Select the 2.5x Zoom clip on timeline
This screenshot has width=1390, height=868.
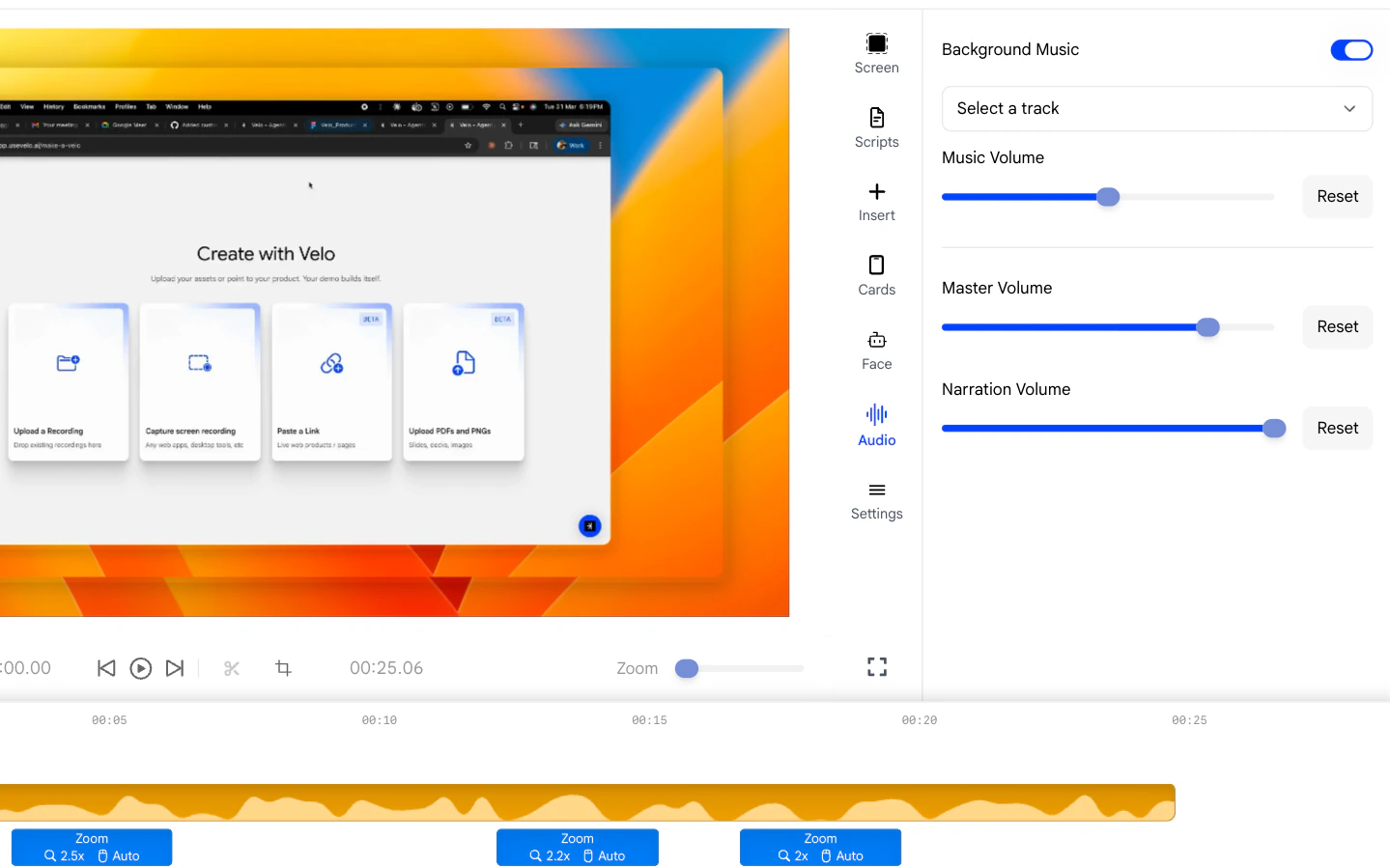pyautogui.click(x=92, y=848)
